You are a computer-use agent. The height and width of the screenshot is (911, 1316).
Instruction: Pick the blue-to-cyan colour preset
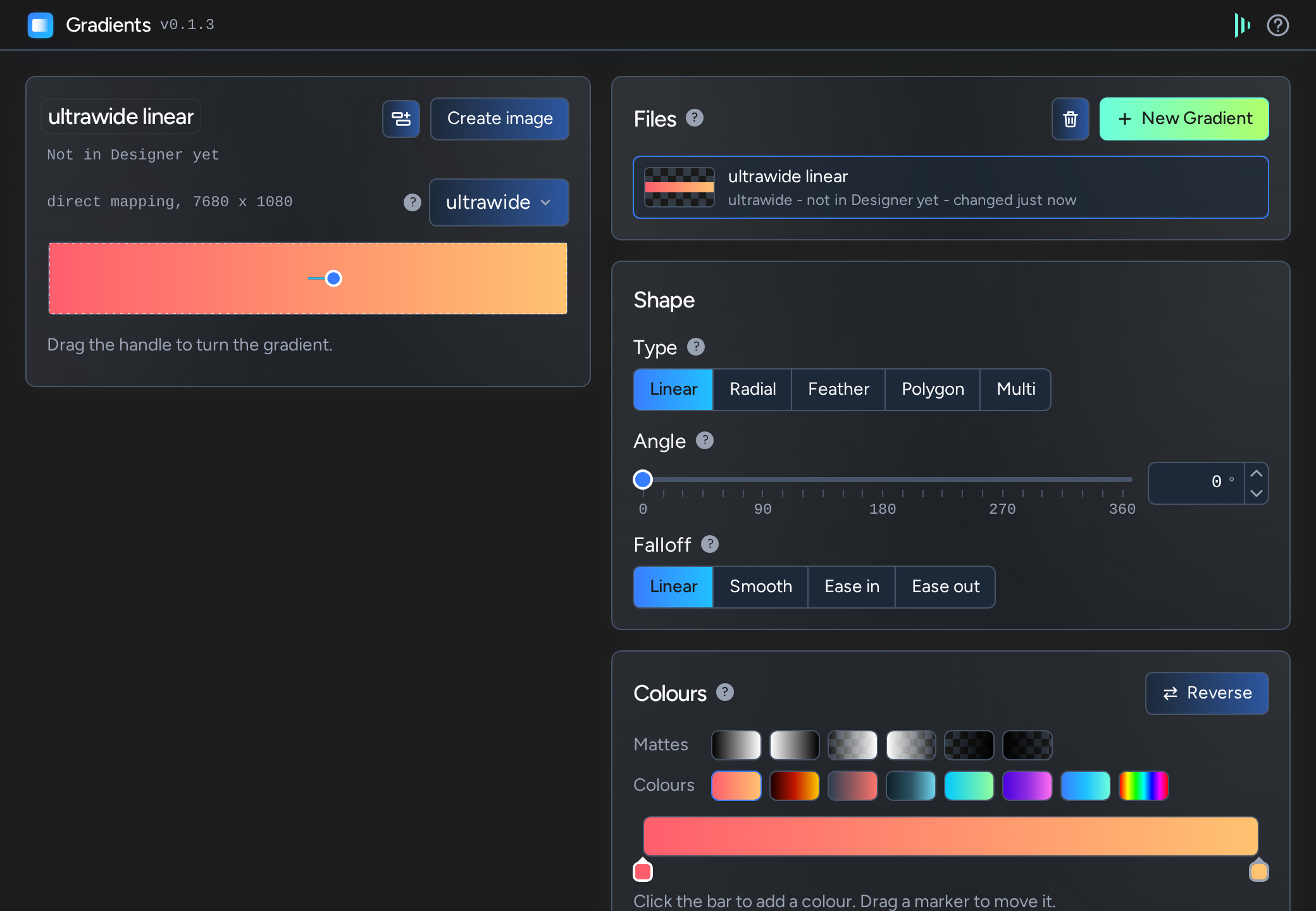tap(1086, 786)
